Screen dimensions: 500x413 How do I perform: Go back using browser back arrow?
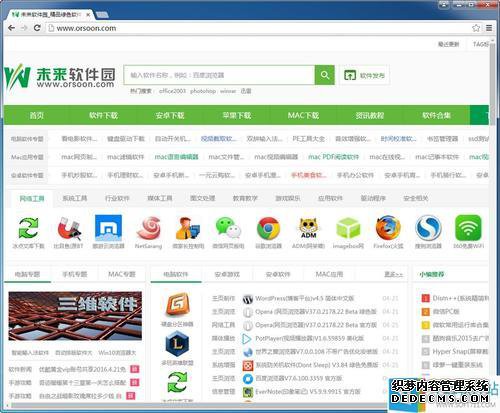click(11, 28)
